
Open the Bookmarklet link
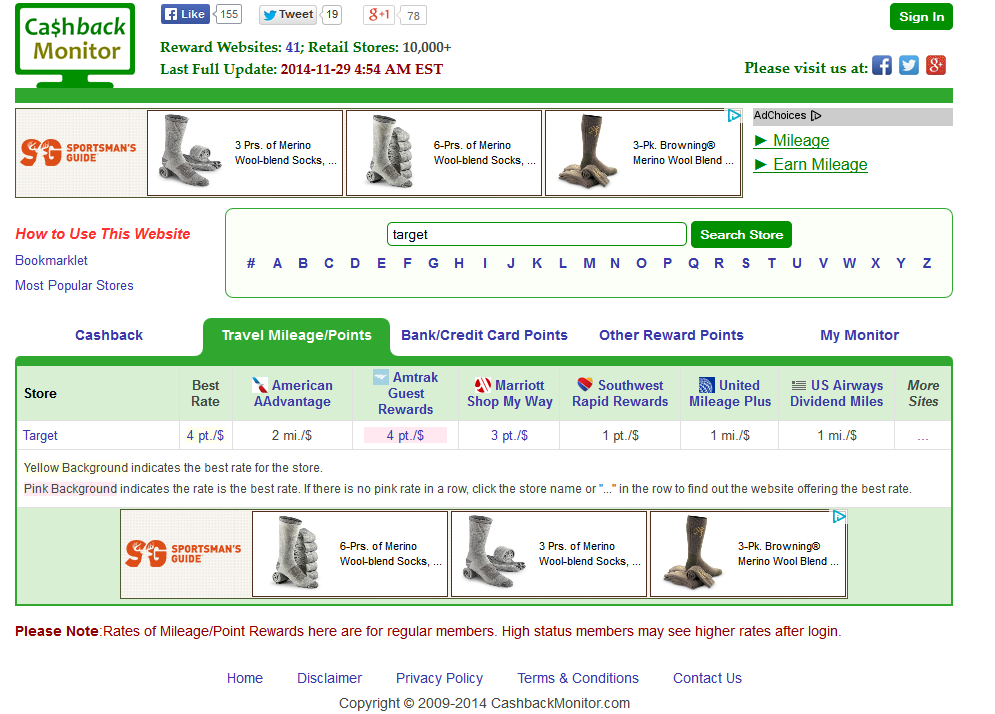pos(51,261)
